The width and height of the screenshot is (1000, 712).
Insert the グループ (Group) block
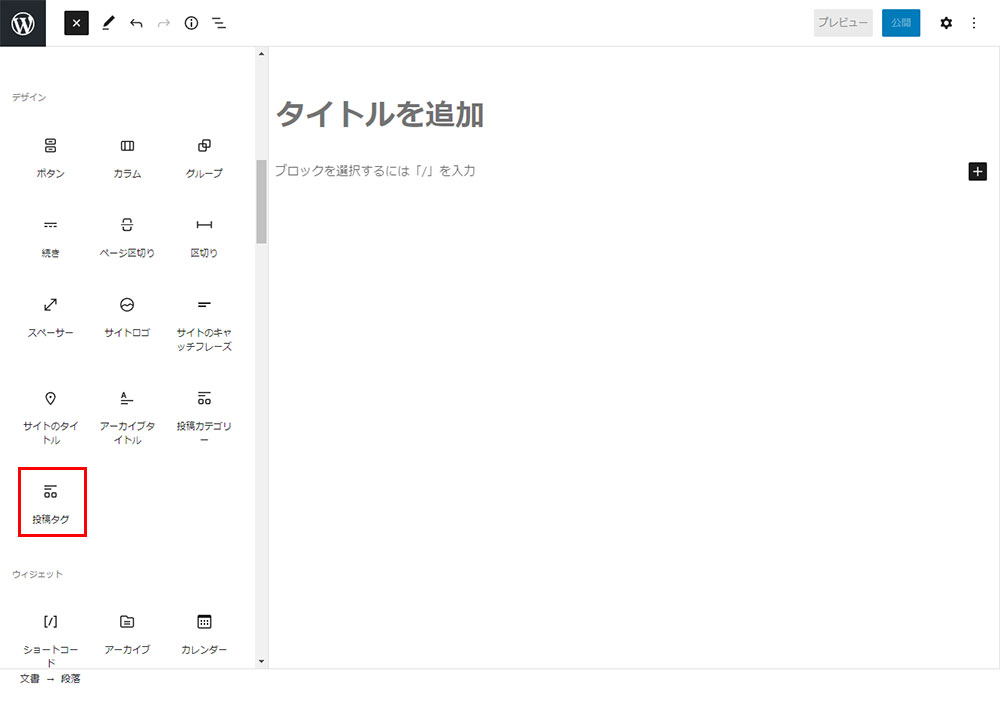[204, 157]
